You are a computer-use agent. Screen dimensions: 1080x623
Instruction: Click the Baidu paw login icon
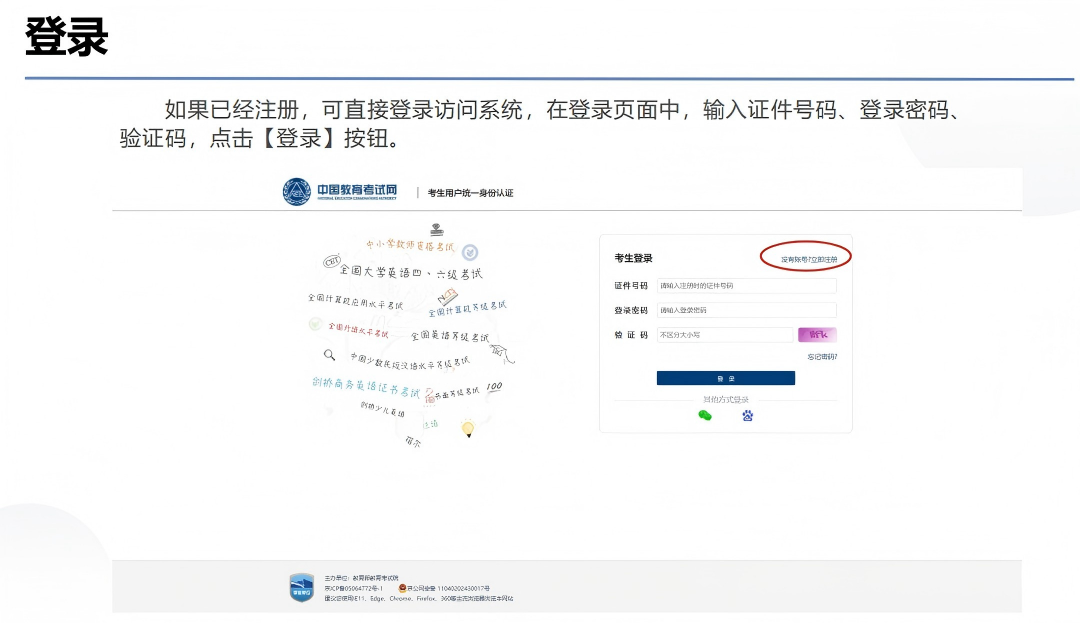[748, 415]
